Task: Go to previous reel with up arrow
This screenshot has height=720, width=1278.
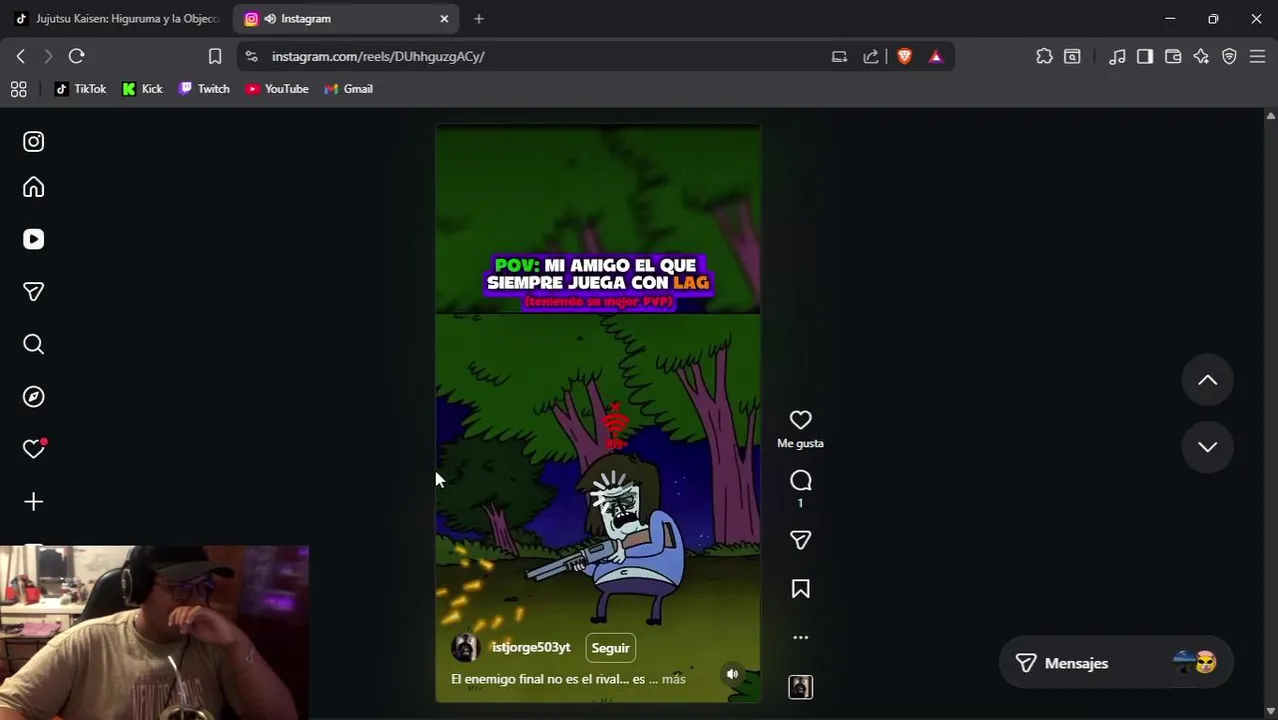Action: pyautogui.click(x=1208, y=380)
